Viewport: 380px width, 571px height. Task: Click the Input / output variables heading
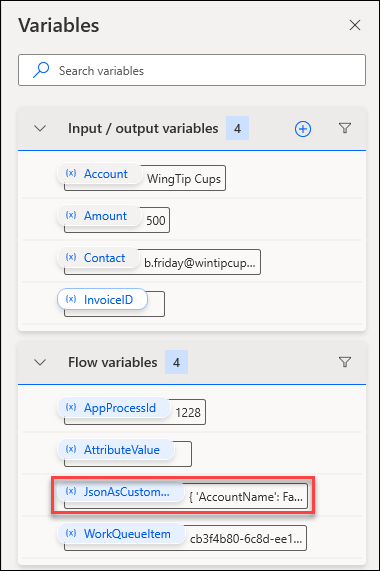(x=143, y=129)
